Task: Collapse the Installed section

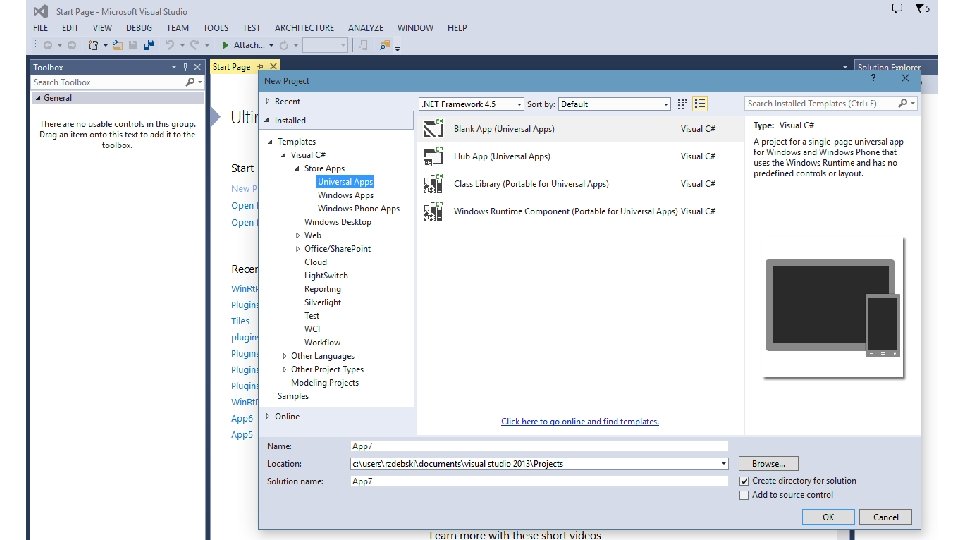Action: pyautogui.click(x=268, y=120)
